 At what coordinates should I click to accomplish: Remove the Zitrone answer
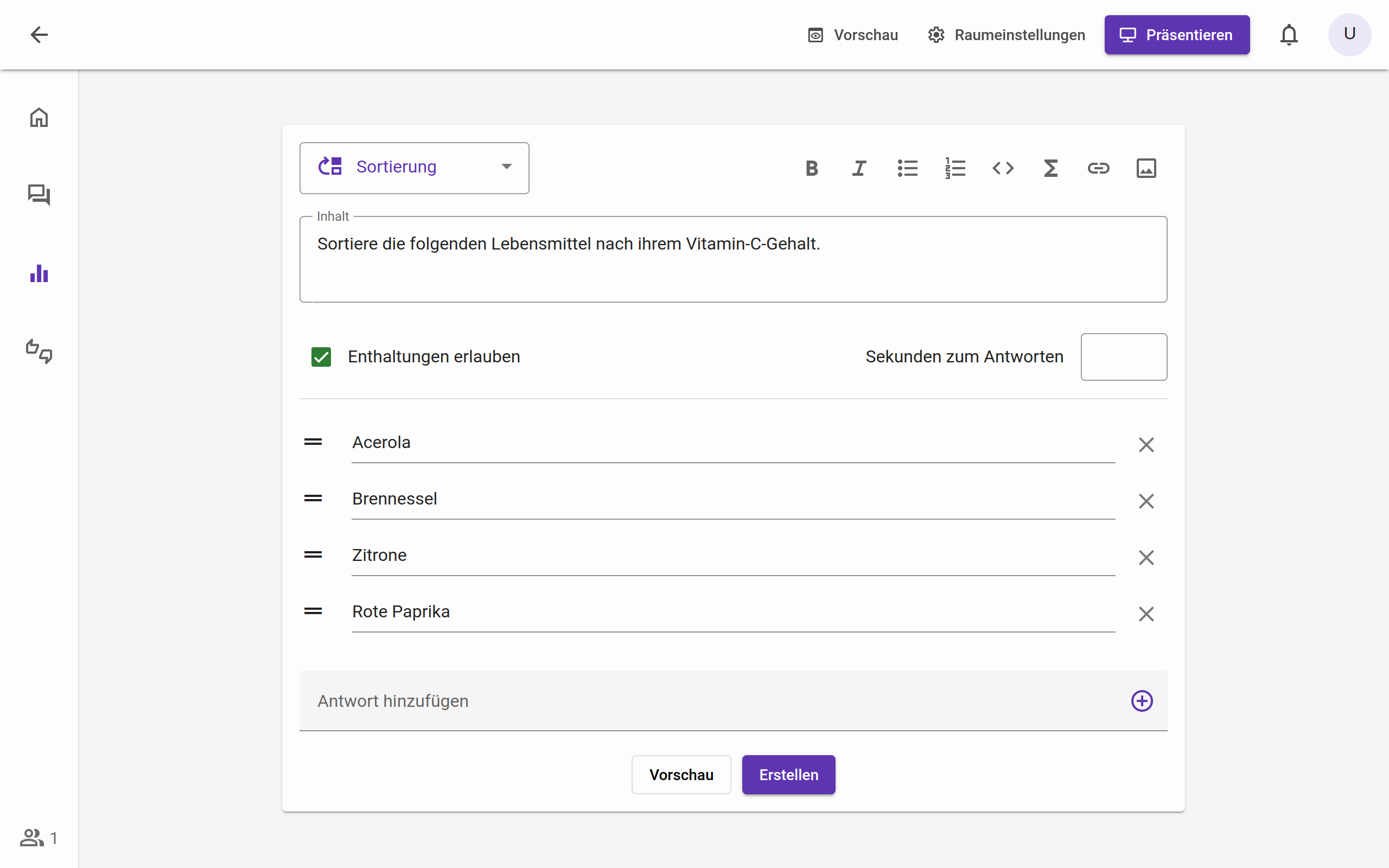(1146, 558)
